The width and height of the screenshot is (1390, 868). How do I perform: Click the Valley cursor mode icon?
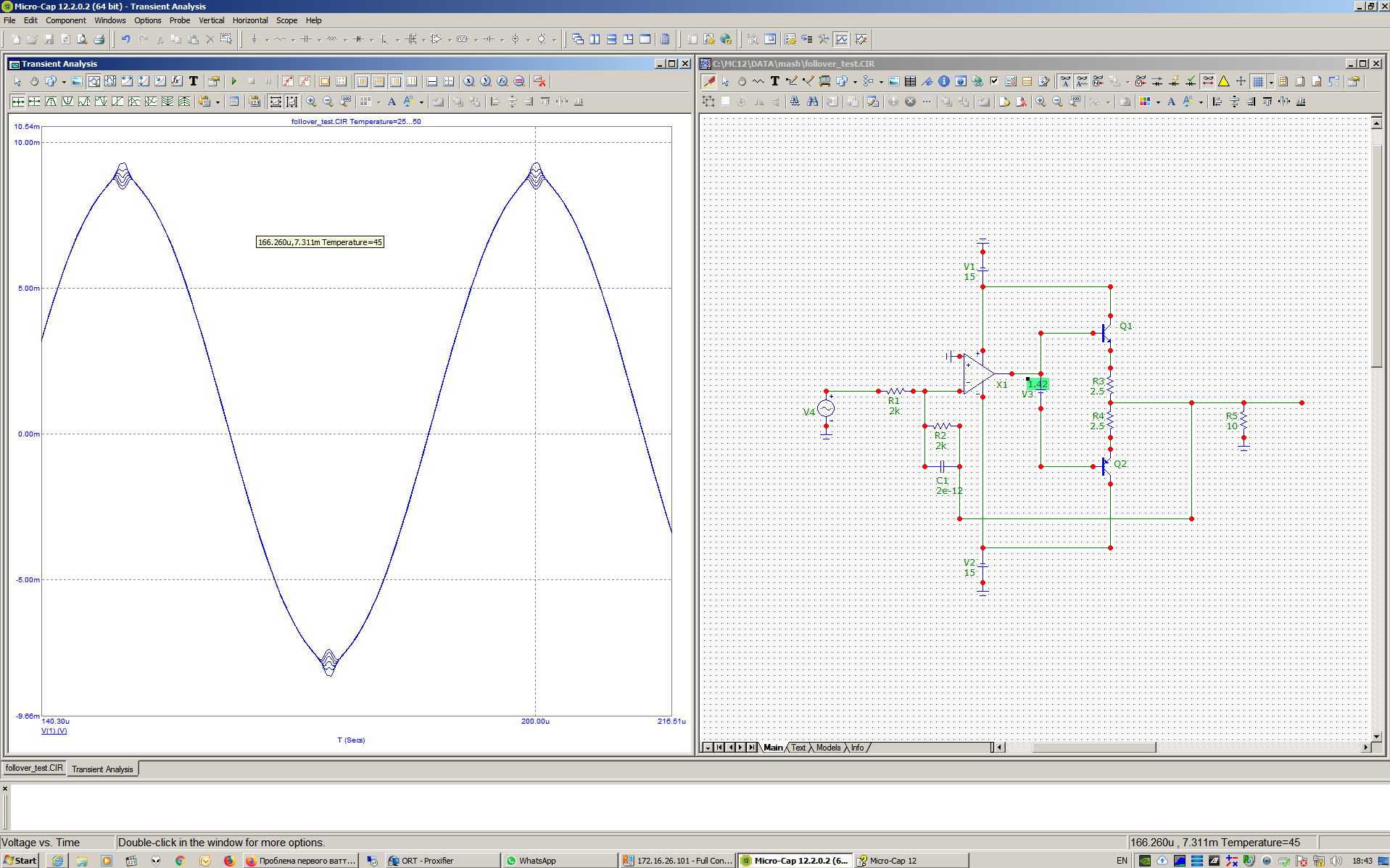[67, 102]
